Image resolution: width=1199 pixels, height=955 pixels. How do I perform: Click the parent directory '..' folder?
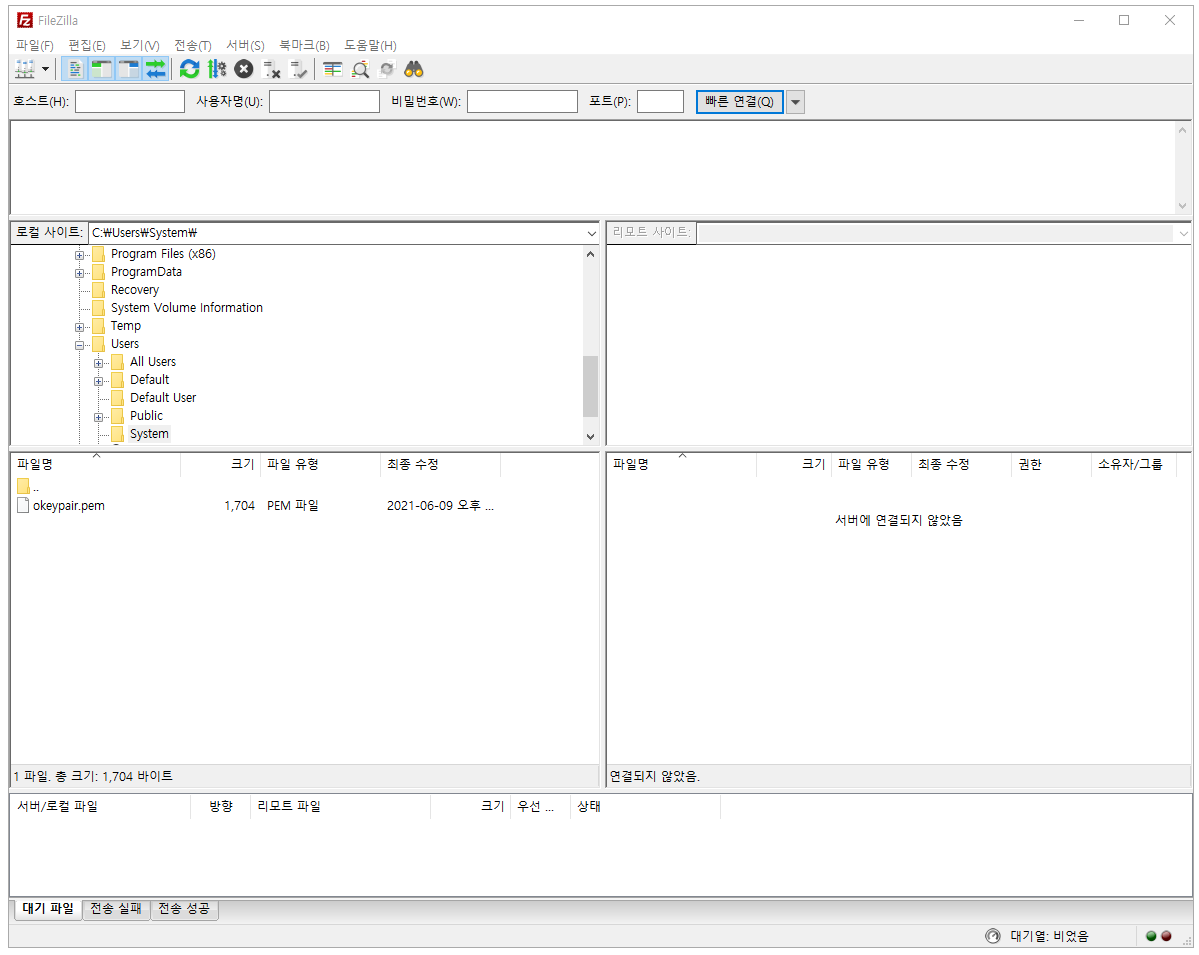coord(28,486)
